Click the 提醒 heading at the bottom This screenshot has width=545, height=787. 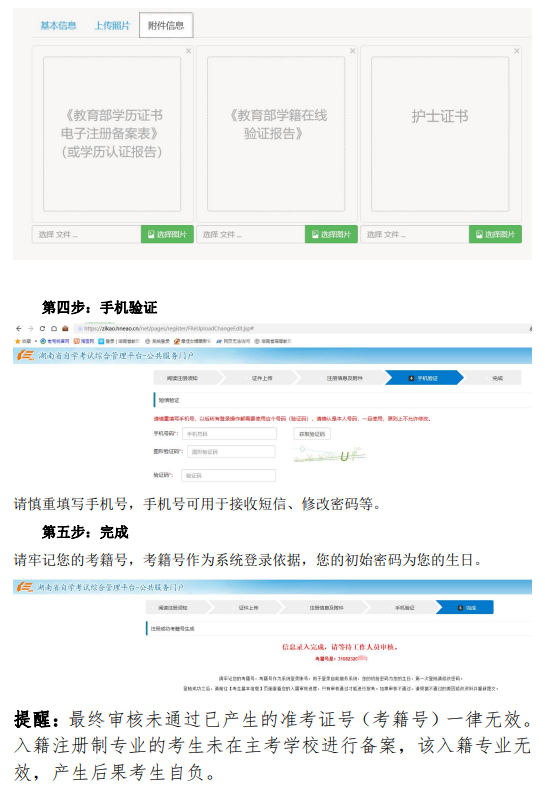37,719
